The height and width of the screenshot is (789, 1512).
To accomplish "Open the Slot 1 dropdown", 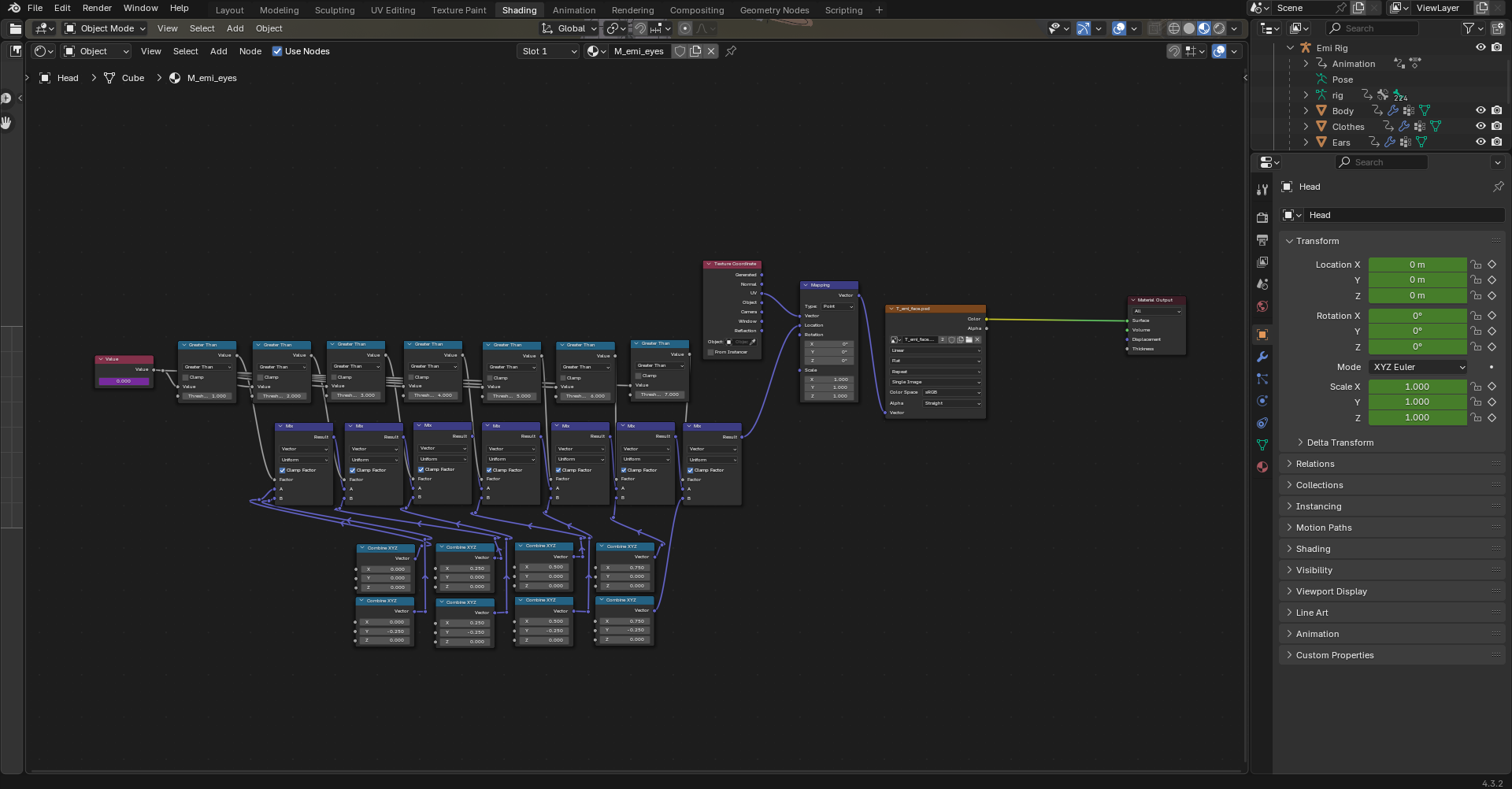I will 549,51.
